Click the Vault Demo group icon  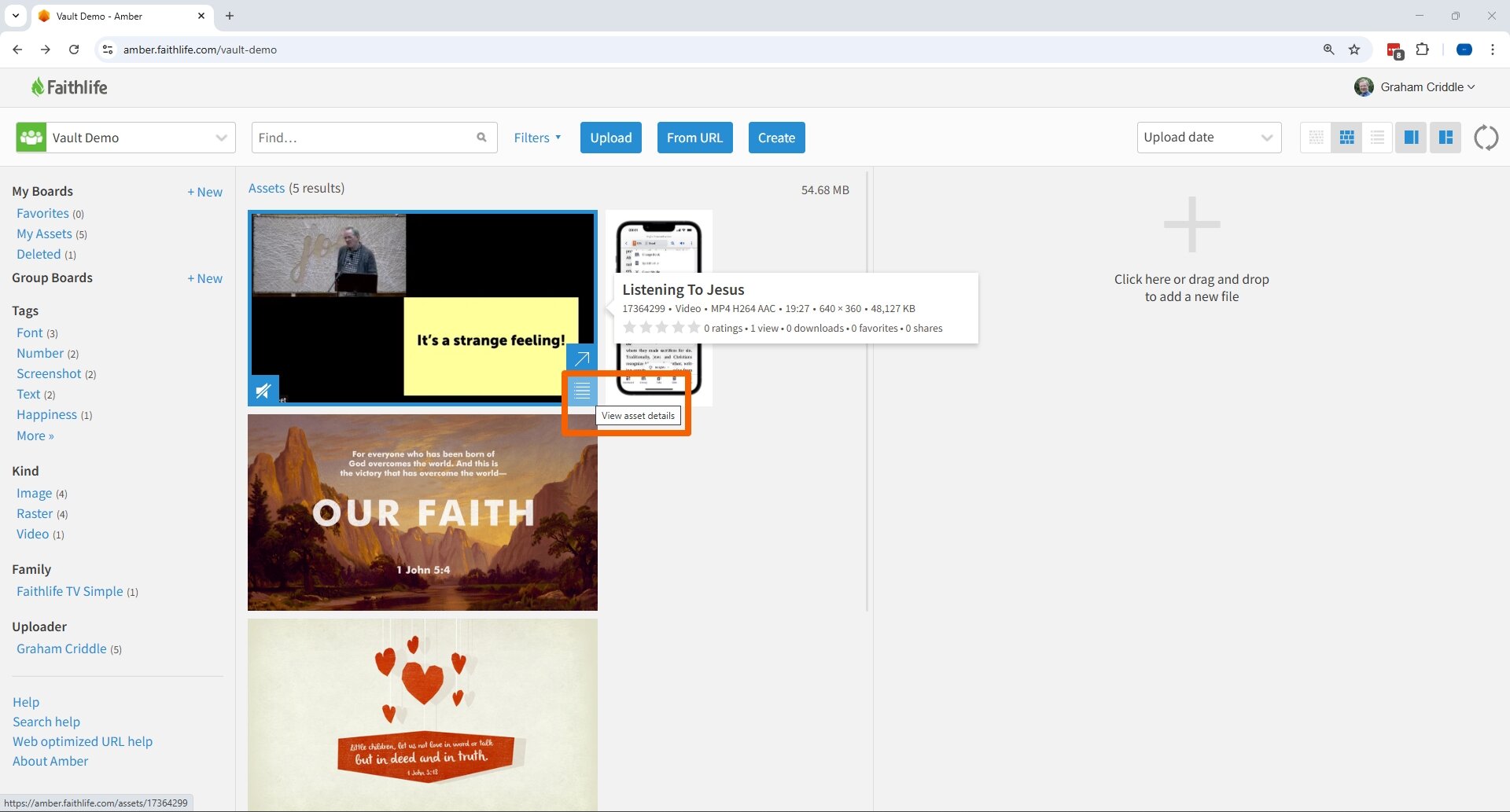coord(31,138)
